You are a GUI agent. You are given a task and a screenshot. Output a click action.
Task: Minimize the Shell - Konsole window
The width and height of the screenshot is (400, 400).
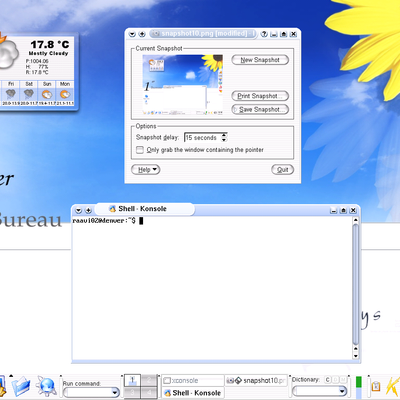[333, 210]
